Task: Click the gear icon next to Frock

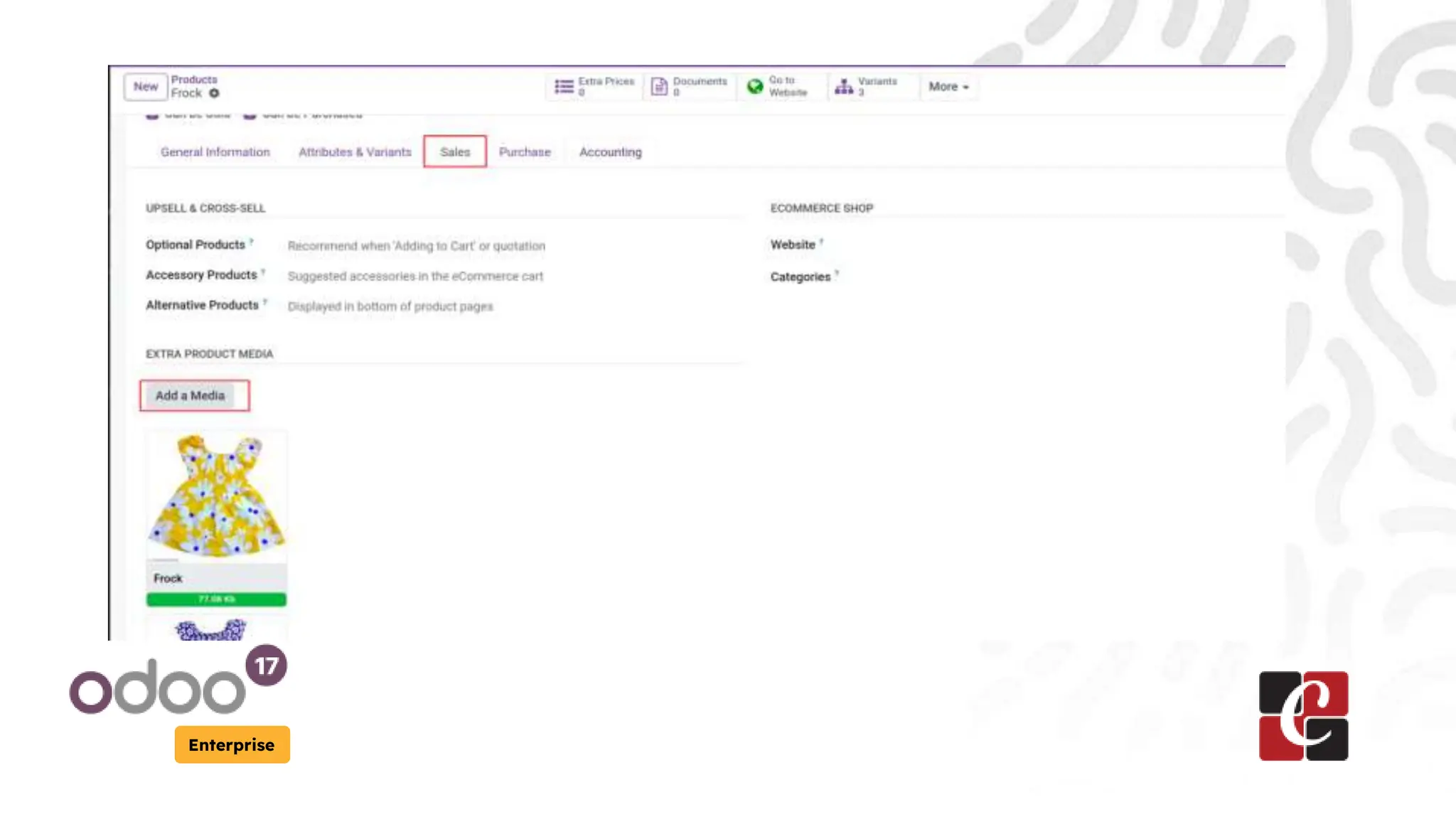Action: pos(214,93)
